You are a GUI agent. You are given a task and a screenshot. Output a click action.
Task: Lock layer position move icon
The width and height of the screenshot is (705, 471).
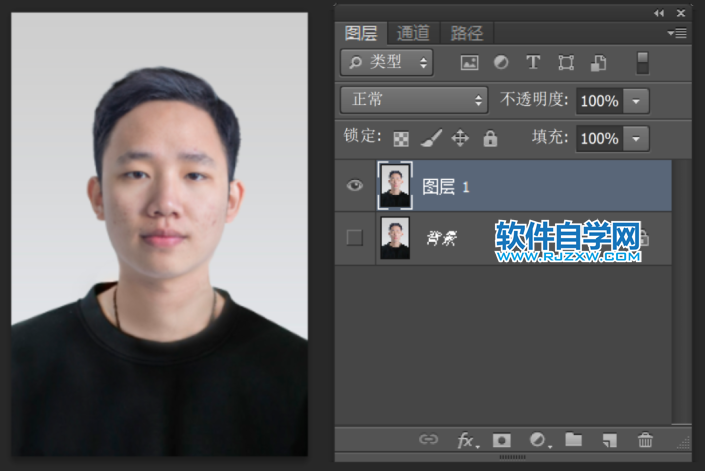[x=460, y=138]
